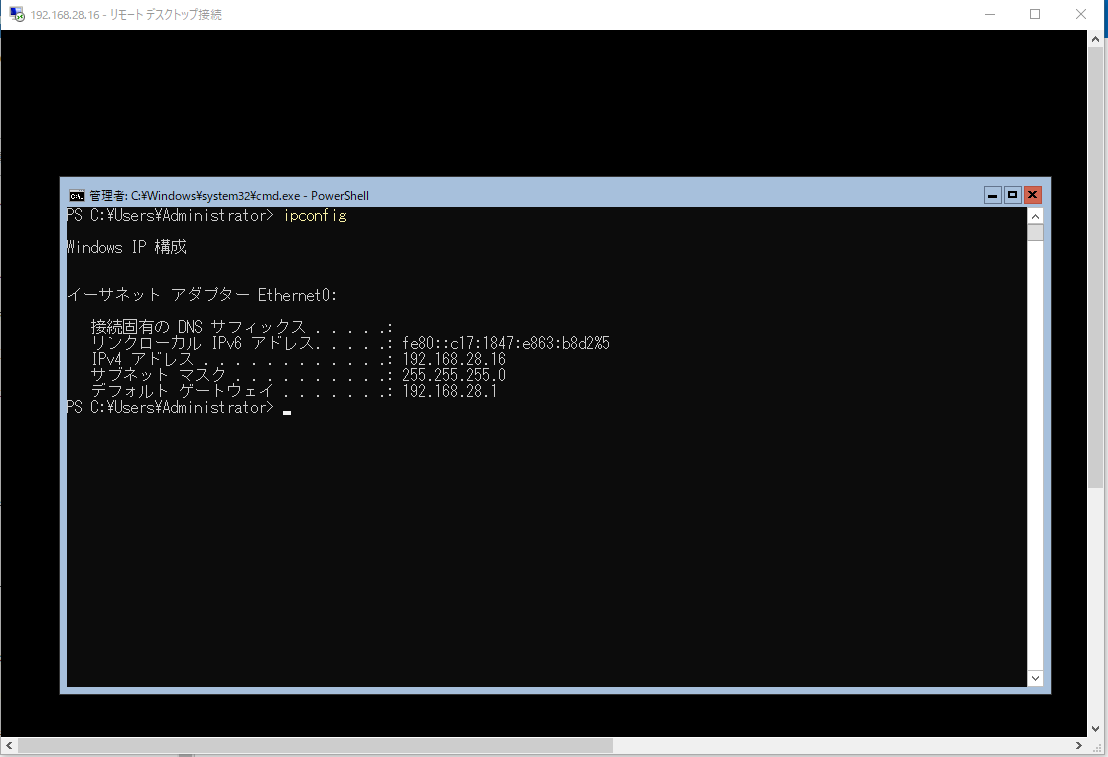The image size is (1108, 757).
Task: Click the remote desktop vertical scroll down arrow
Action: (x=1095, y=729)
